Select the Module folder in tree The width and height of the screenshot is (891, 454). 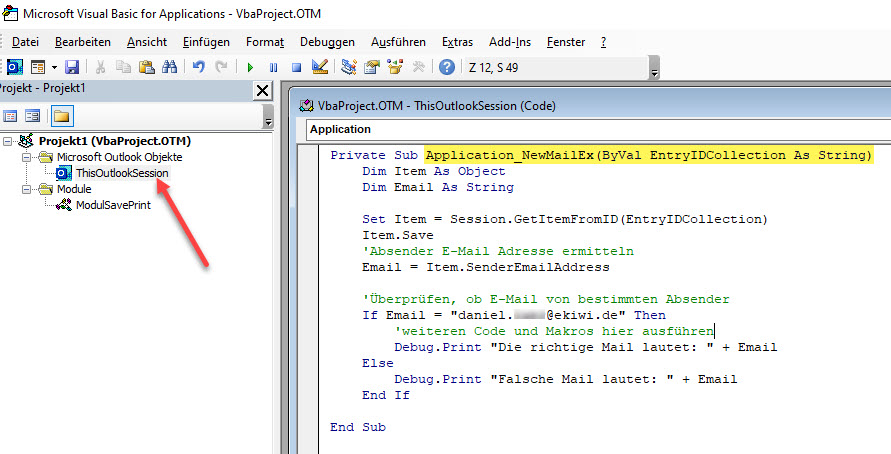tap(74, 189)
